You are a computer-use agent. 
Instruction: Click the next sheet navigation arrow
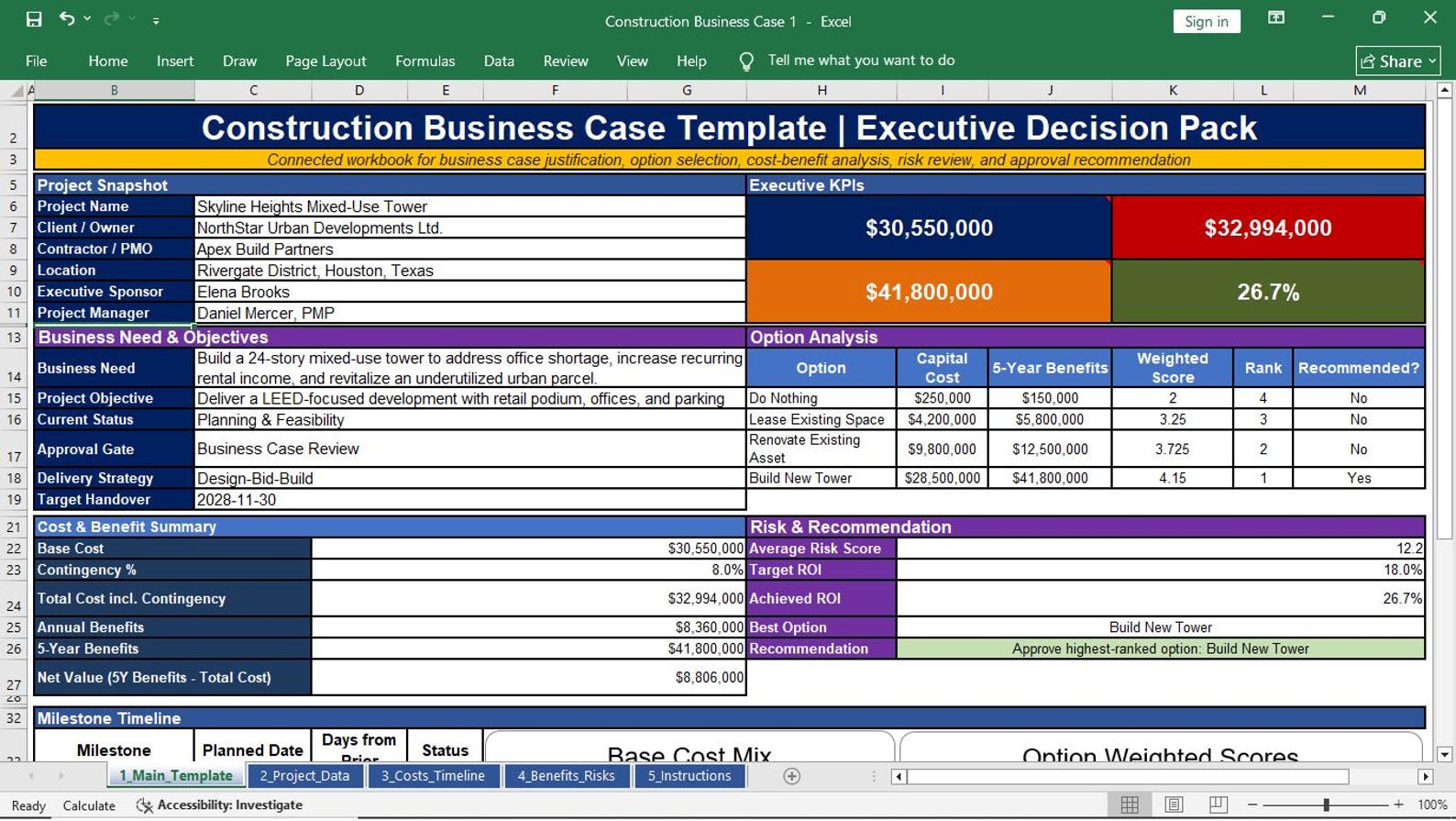coord(61,776)
